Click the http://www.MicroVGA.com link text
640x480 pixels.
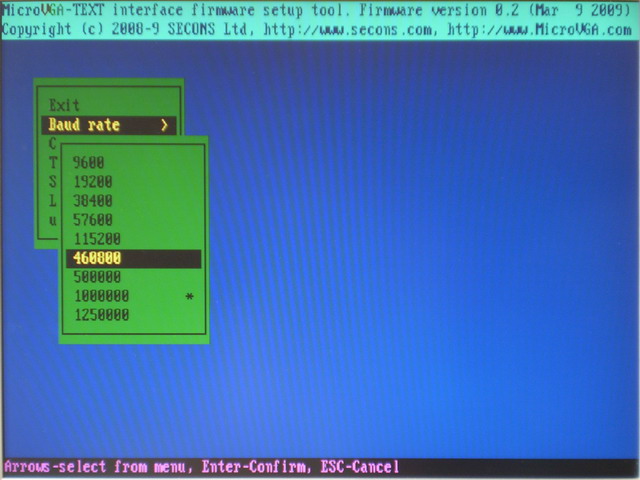tap(540, 29)
